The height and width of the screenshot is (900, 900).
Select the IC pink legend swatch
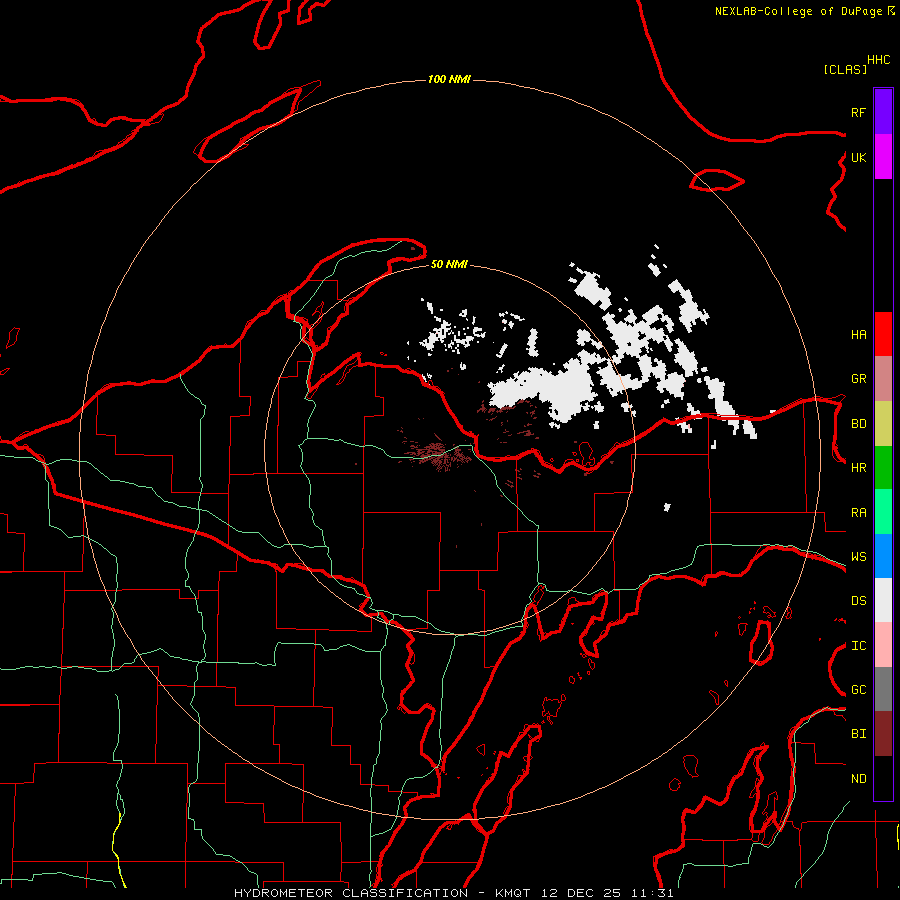click(x=883, y=645)
